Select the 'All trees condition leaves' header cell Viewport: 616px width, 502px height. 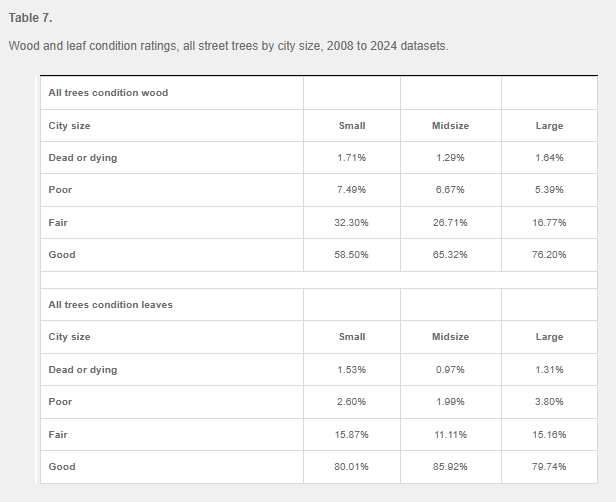tap(110, 305)
